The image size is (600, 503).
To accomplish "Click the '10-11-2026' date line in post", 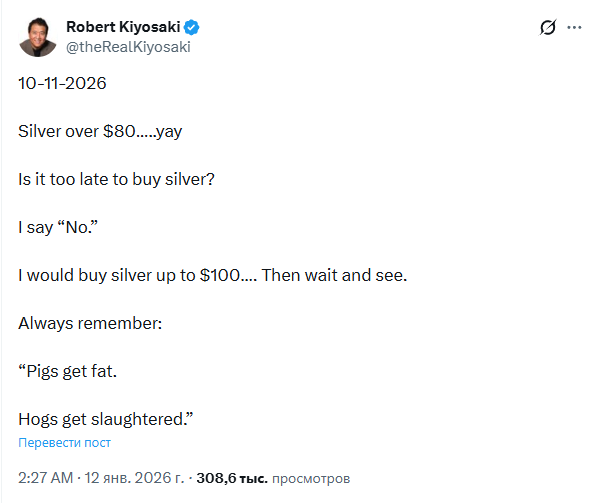I will pos(62,83).
